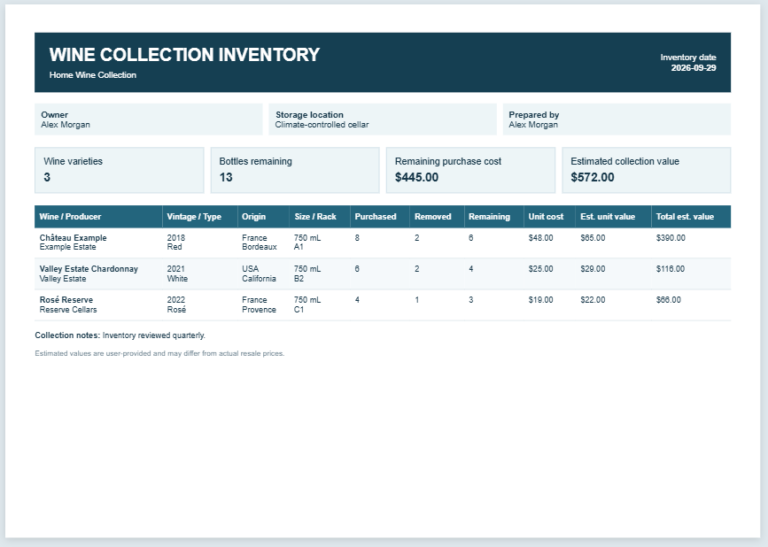Image resolution: width=768 pixels, height=547 pixels.
Task: Select the $66.00 total estimated value
Action: [668, 300]
